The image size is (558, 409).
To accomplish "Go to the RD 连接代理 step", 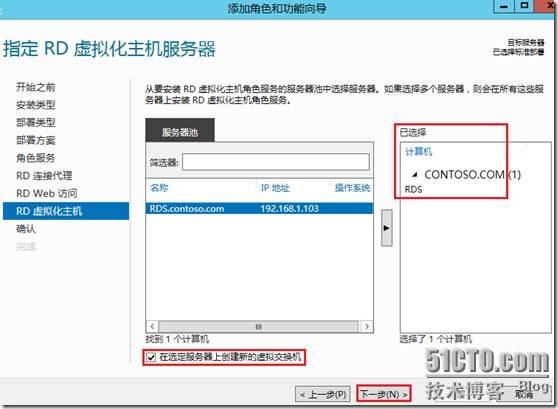I will point(44,175).
